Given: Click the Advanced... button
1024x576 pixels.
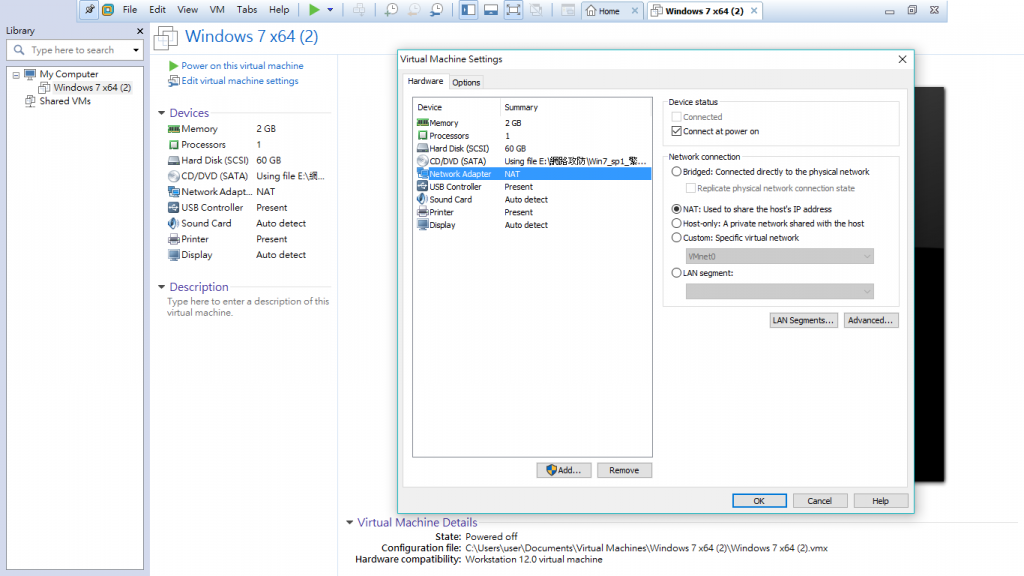Looking at the screenshot, I should click(x=871, y=320).
